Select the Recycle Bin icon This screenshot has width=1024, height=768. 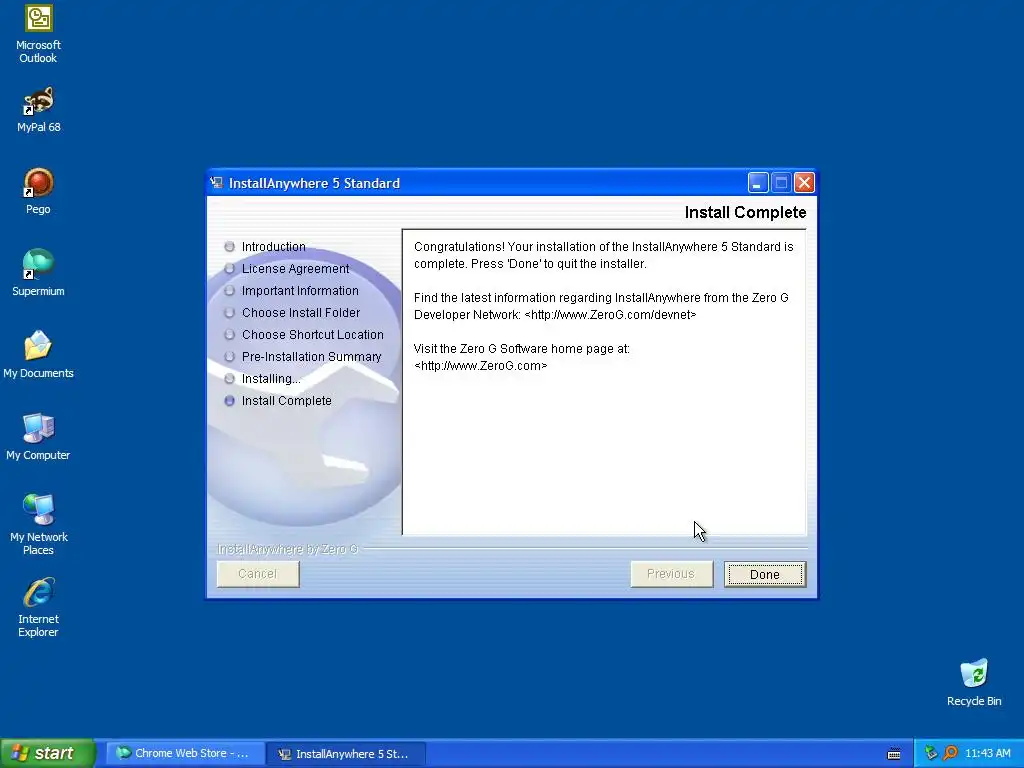pyautogui.click(x=974, y=683)
